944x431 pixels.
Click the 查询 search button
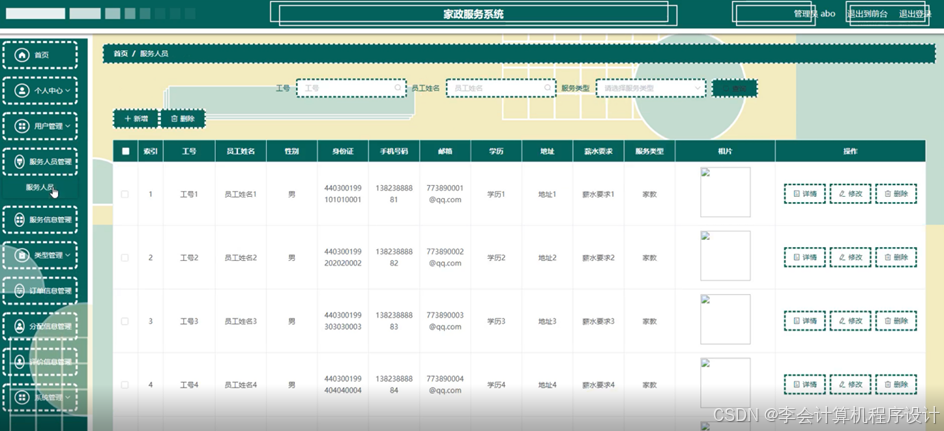click(734, 88)
